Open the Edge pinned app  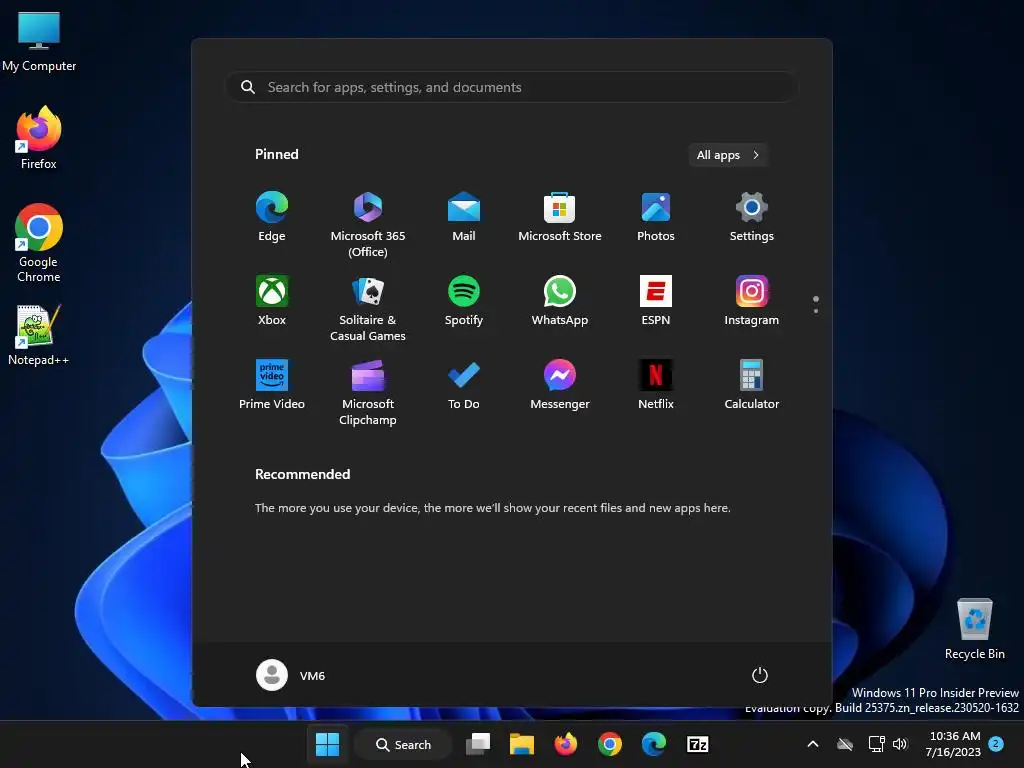(272, 217)
